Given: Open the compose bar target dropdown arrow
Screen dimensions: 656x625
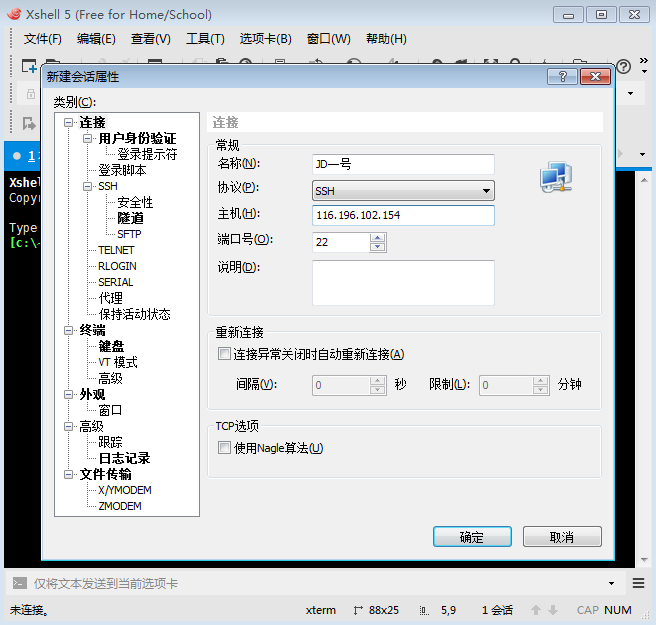Looking at the screenshot, I should point(611,583).
